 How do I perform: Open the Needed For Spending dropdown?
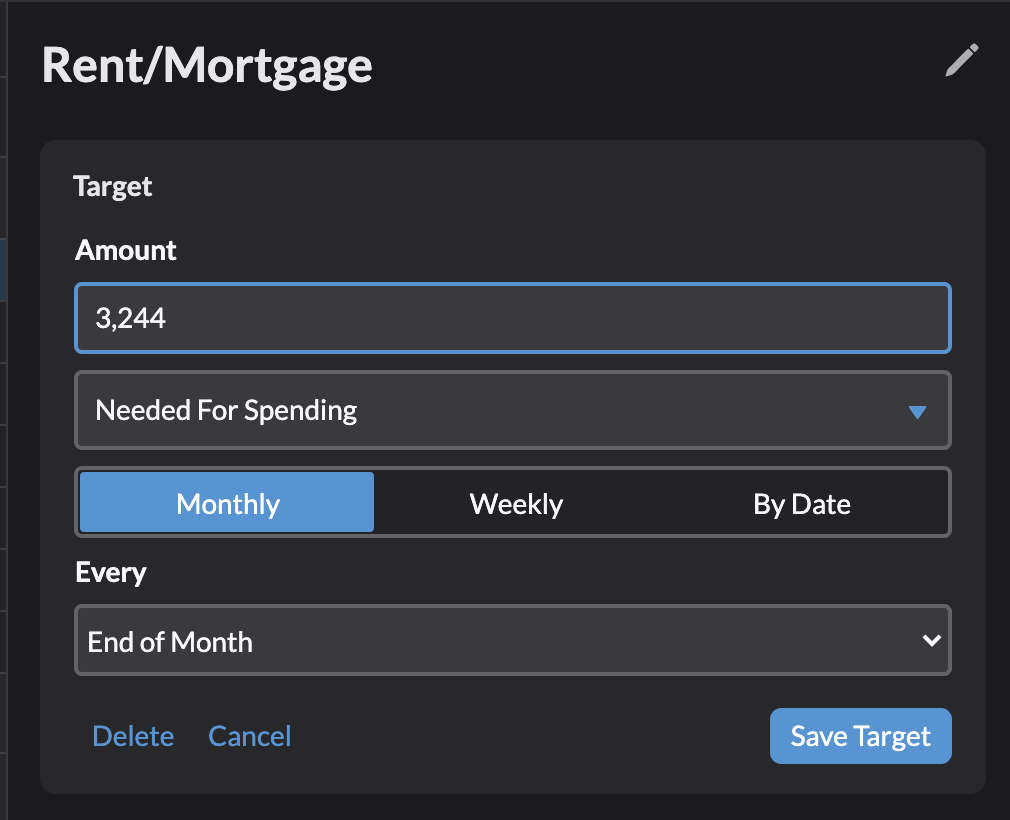513,410
